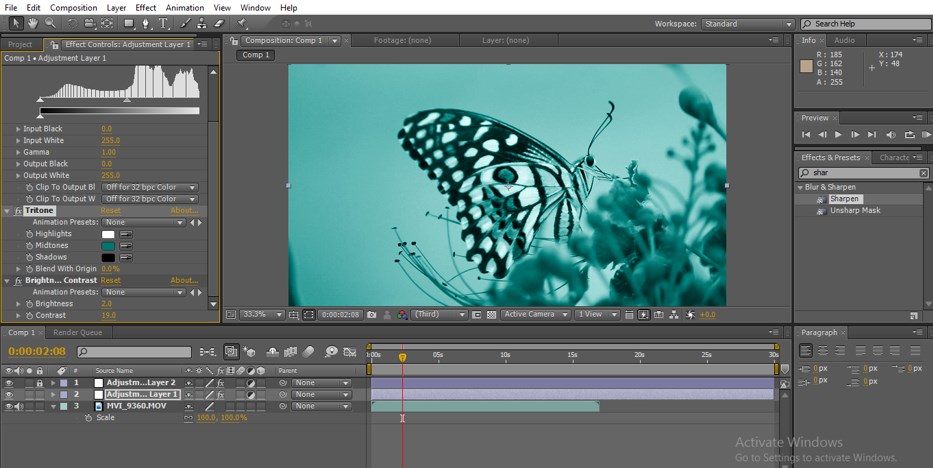Choose the Eraser tool
Screen dimensions: 933x468
coord(217,23)
